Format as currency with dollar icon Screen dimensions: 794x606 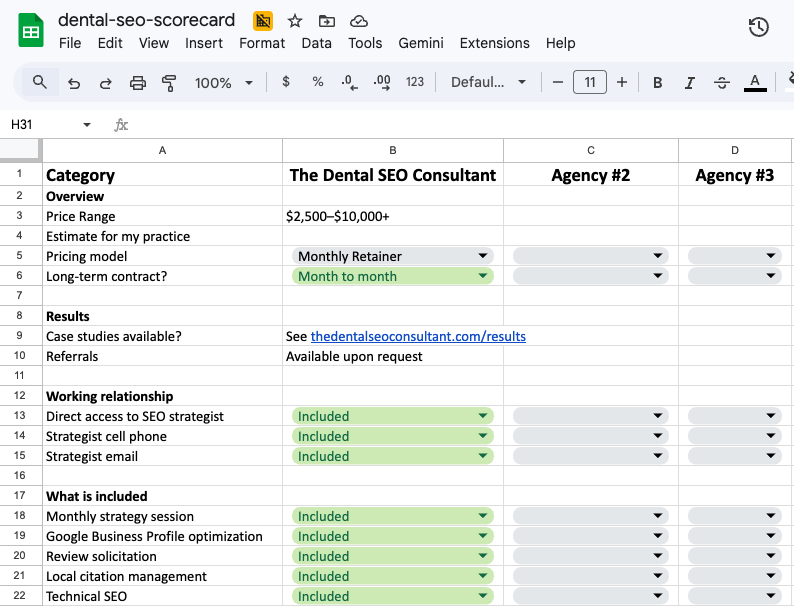(286, 82)
